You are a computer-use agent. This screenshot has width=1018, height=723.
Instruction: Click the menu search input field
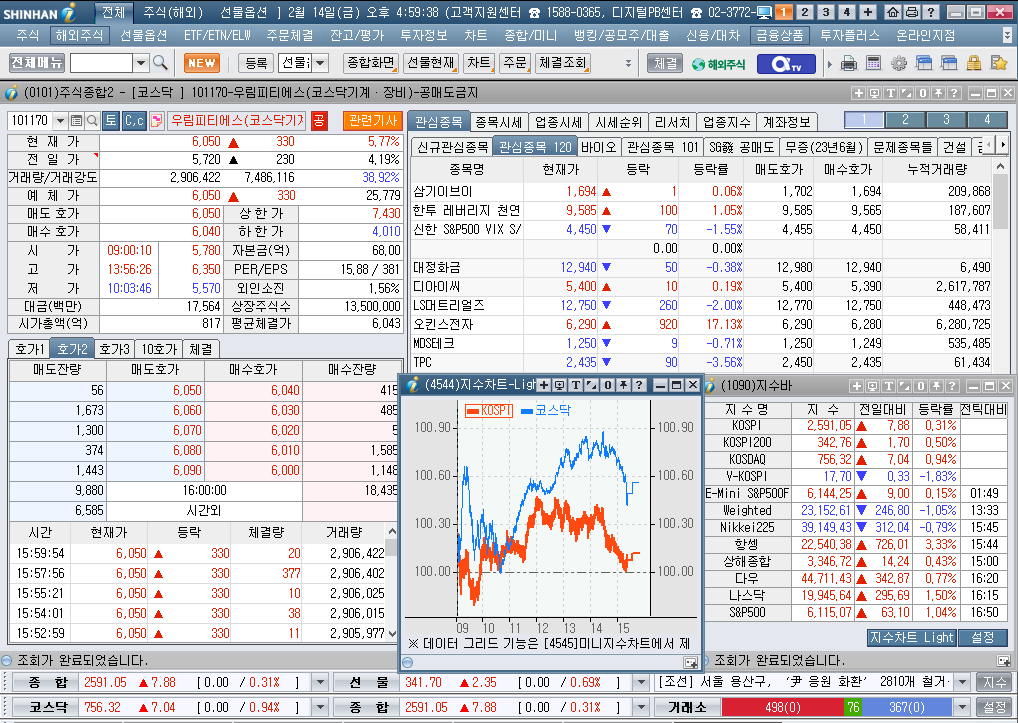point(101,63)
